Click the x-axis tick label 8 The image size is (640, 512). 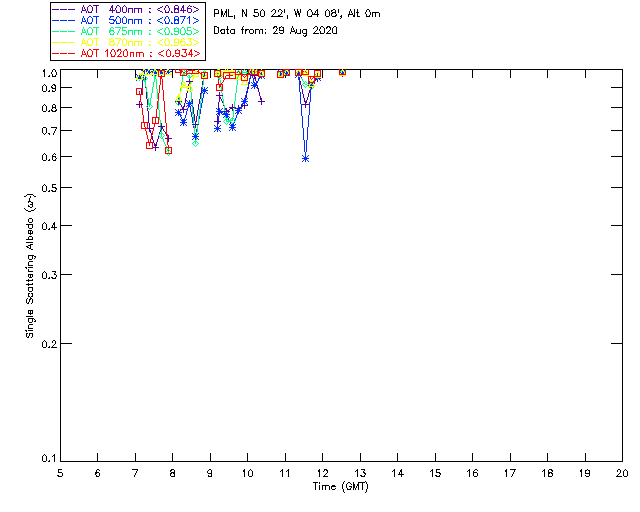click(173, 473)
